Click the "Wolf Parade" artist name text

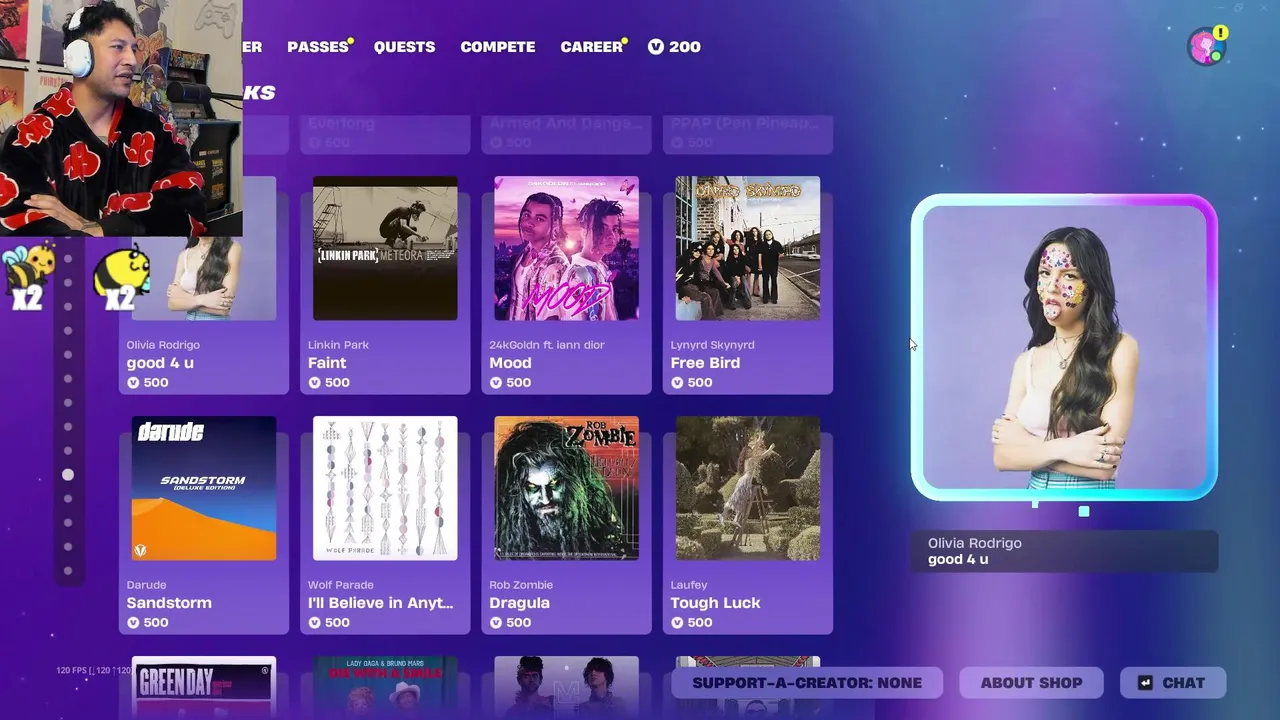tap(340, 585)
